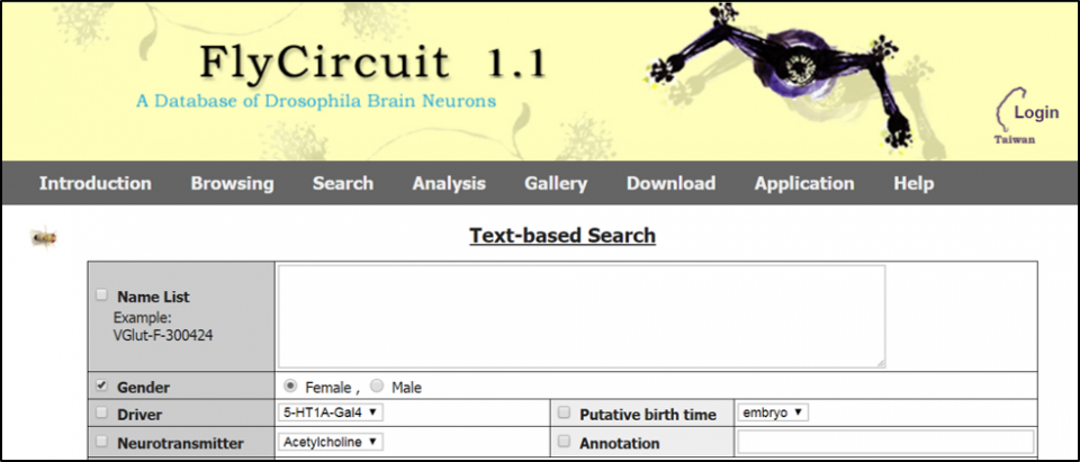Viewport: 1080px width, 462px height.
Task: Click the purple neuron artwork in banner
Action: point(791,72)
